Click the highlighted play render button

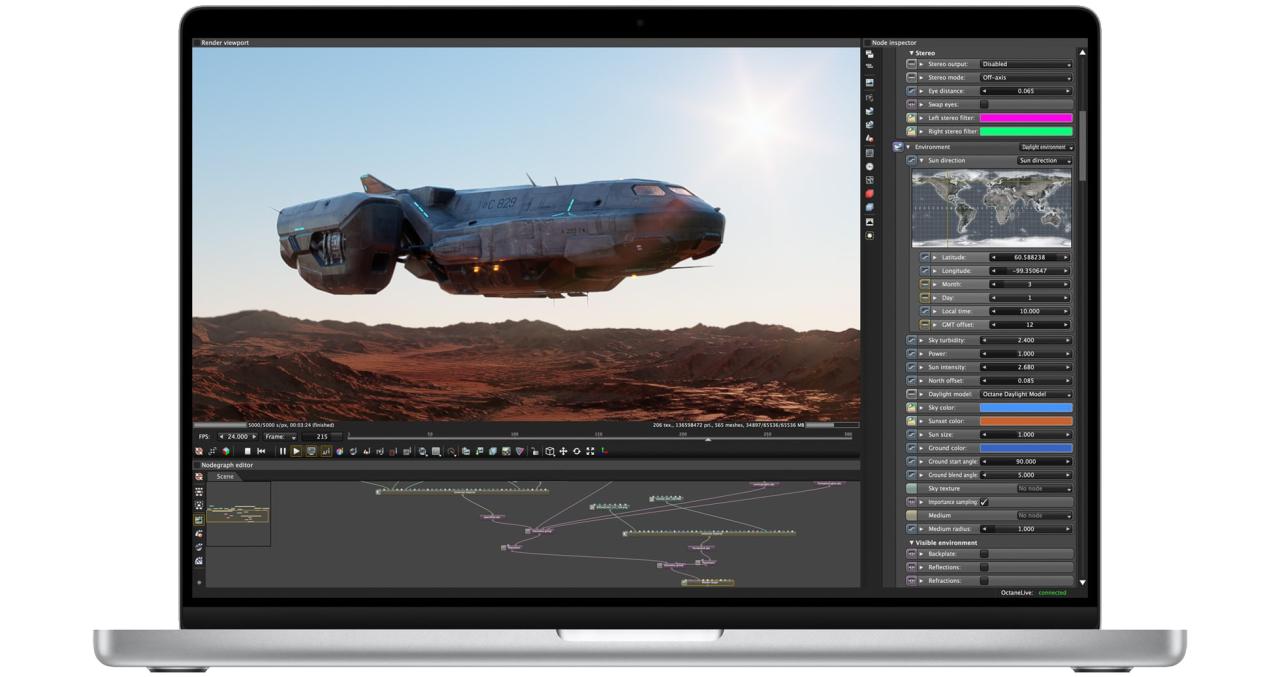(297, 451)
